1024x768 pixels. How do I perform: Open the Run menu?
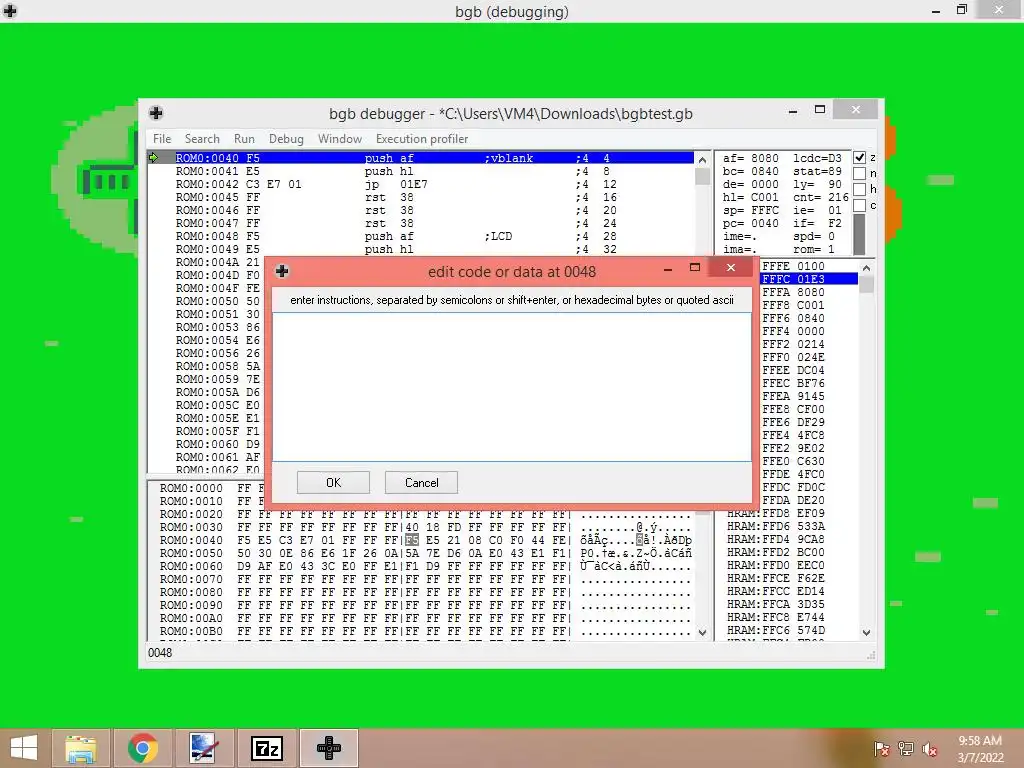point(244,138)
